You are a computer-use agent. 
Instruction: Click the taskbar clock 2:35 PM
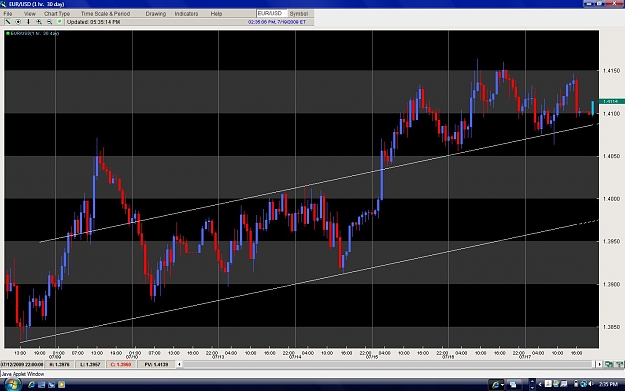[608, 385]
